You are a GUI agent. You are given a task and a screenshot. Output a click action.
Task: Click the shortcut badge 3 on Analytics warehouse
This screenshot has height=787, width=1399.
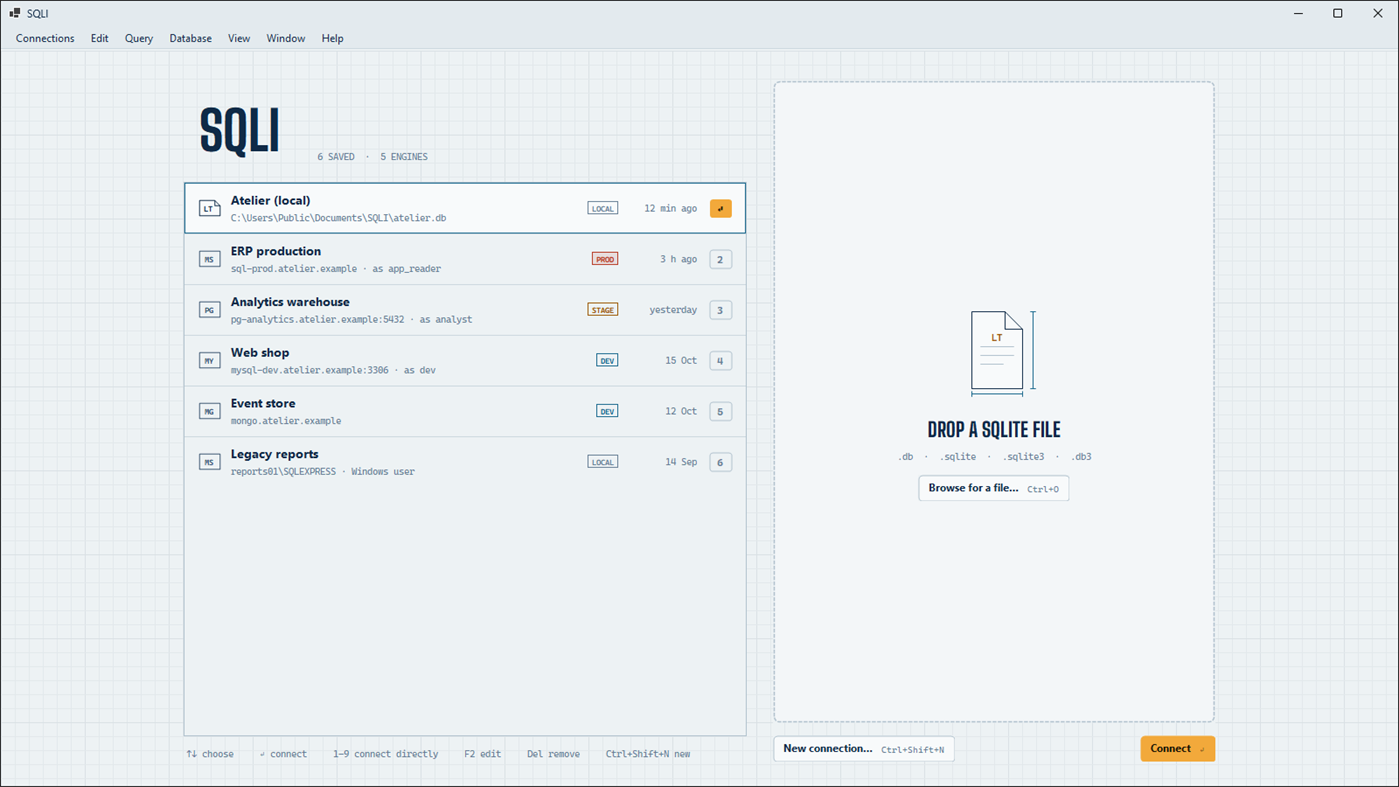coord(720,310)
